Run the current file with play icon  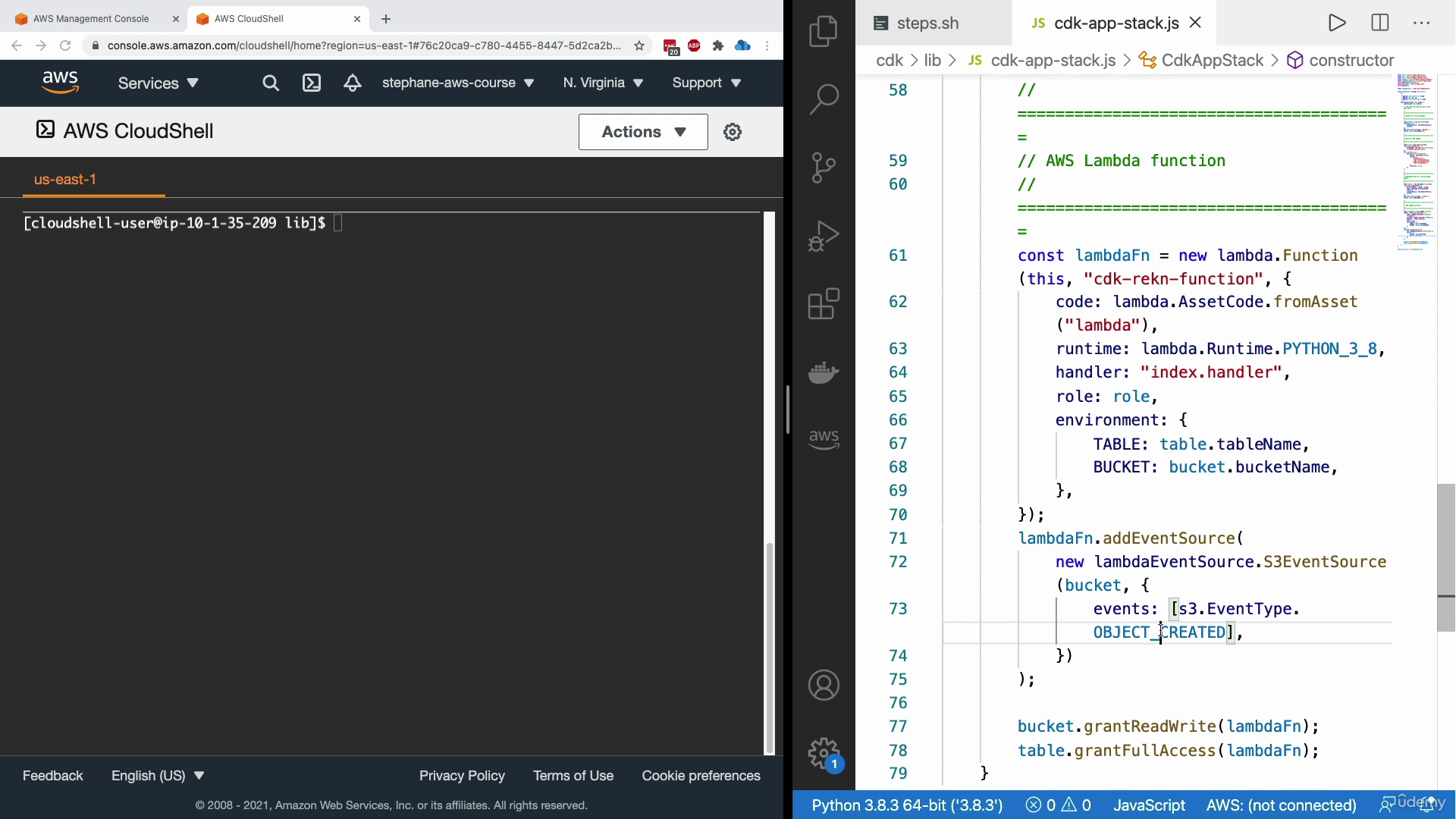tap(1337, 23)
